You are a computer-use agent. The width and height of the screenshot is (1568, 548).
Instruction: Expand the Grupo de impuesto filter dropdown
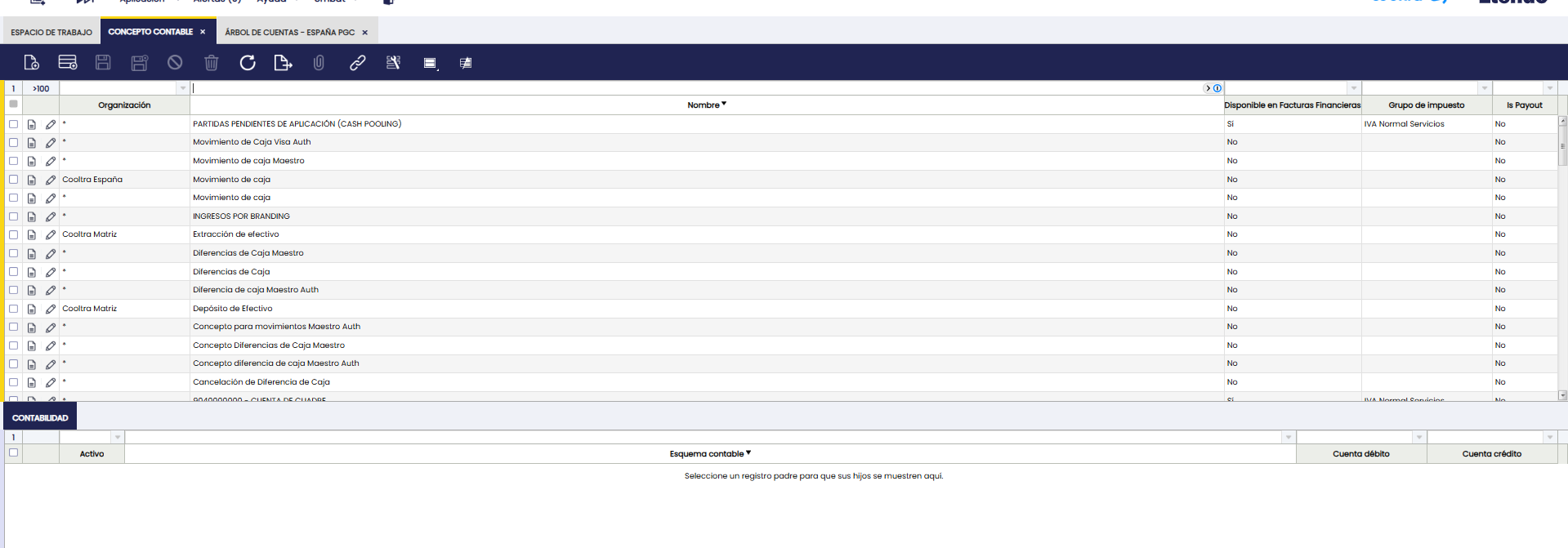1484,88
